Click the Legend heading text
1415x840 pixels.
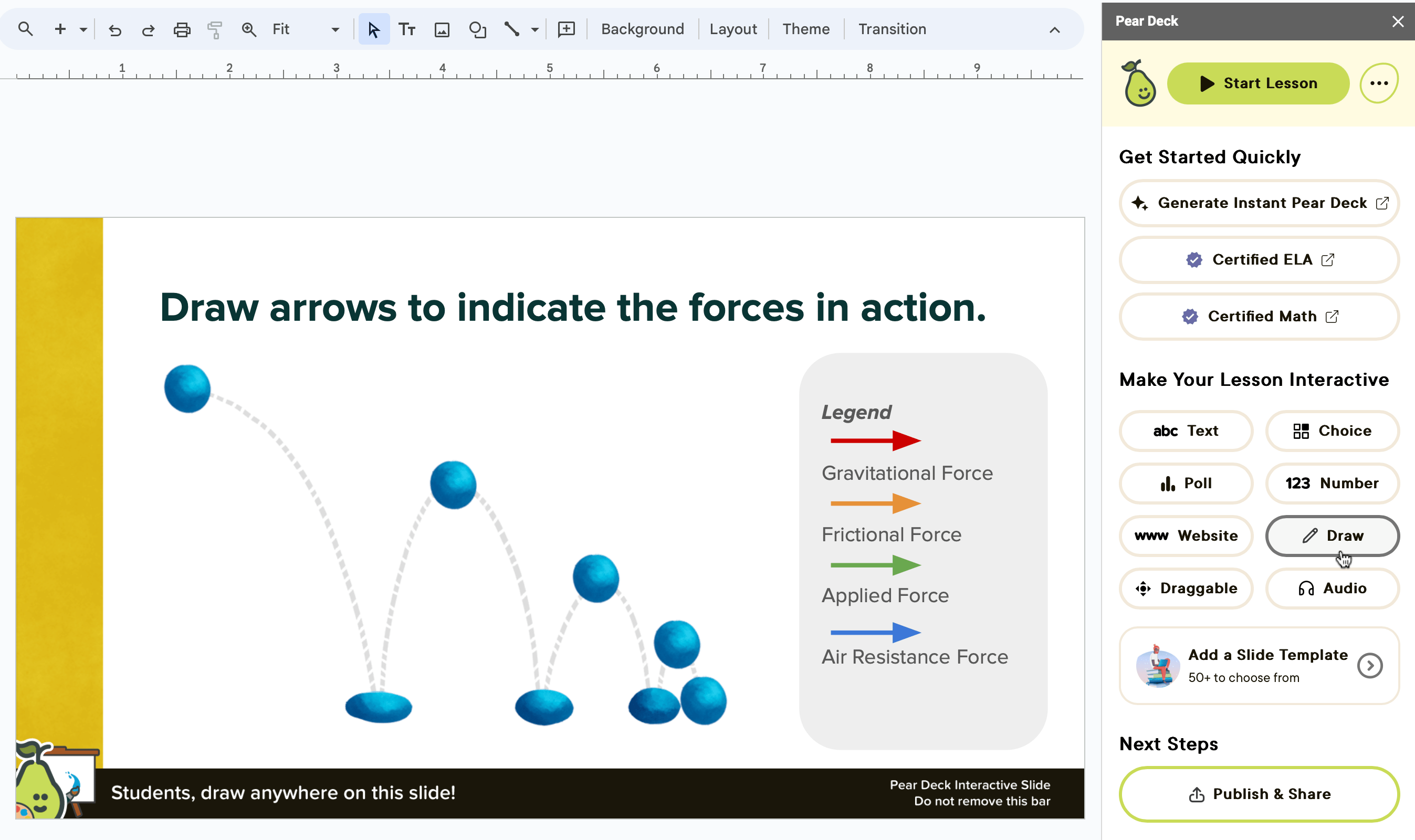click(x=856, y=412)
